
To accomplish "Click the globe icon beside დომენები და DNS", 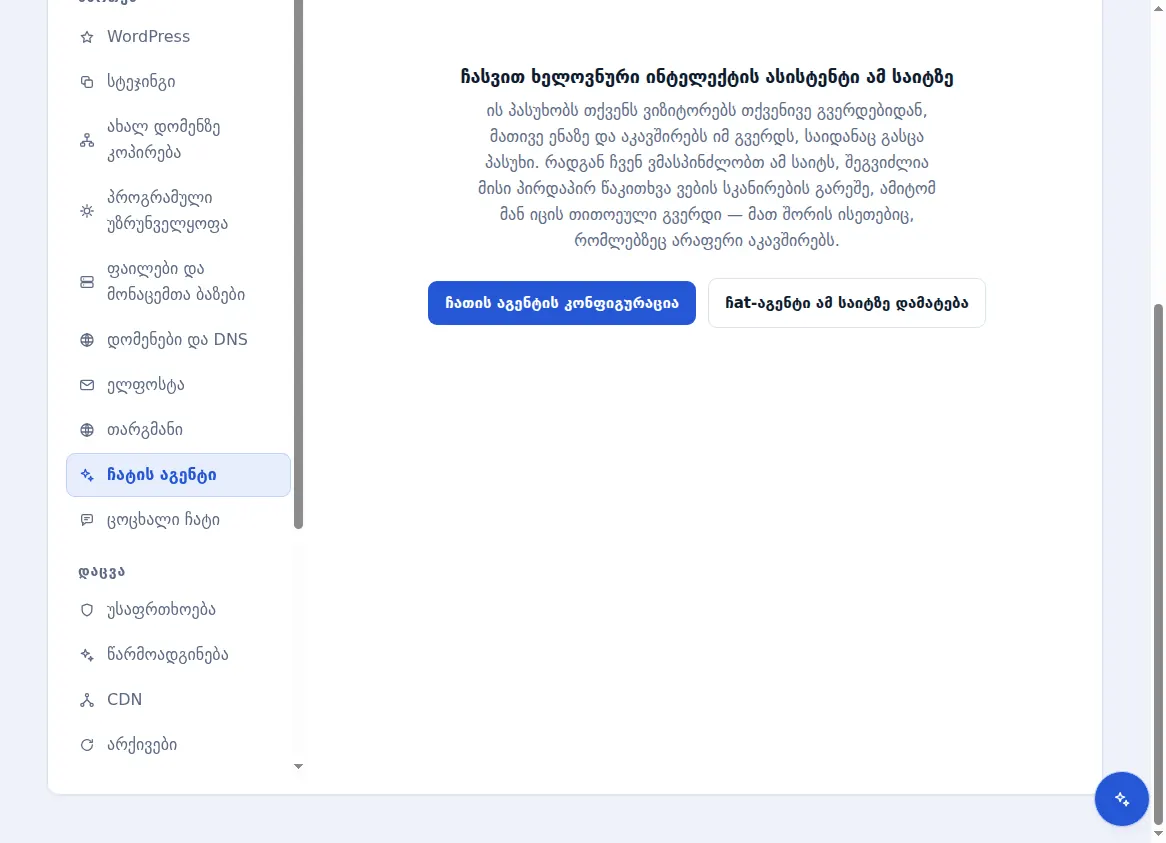I will click(87, 340).
